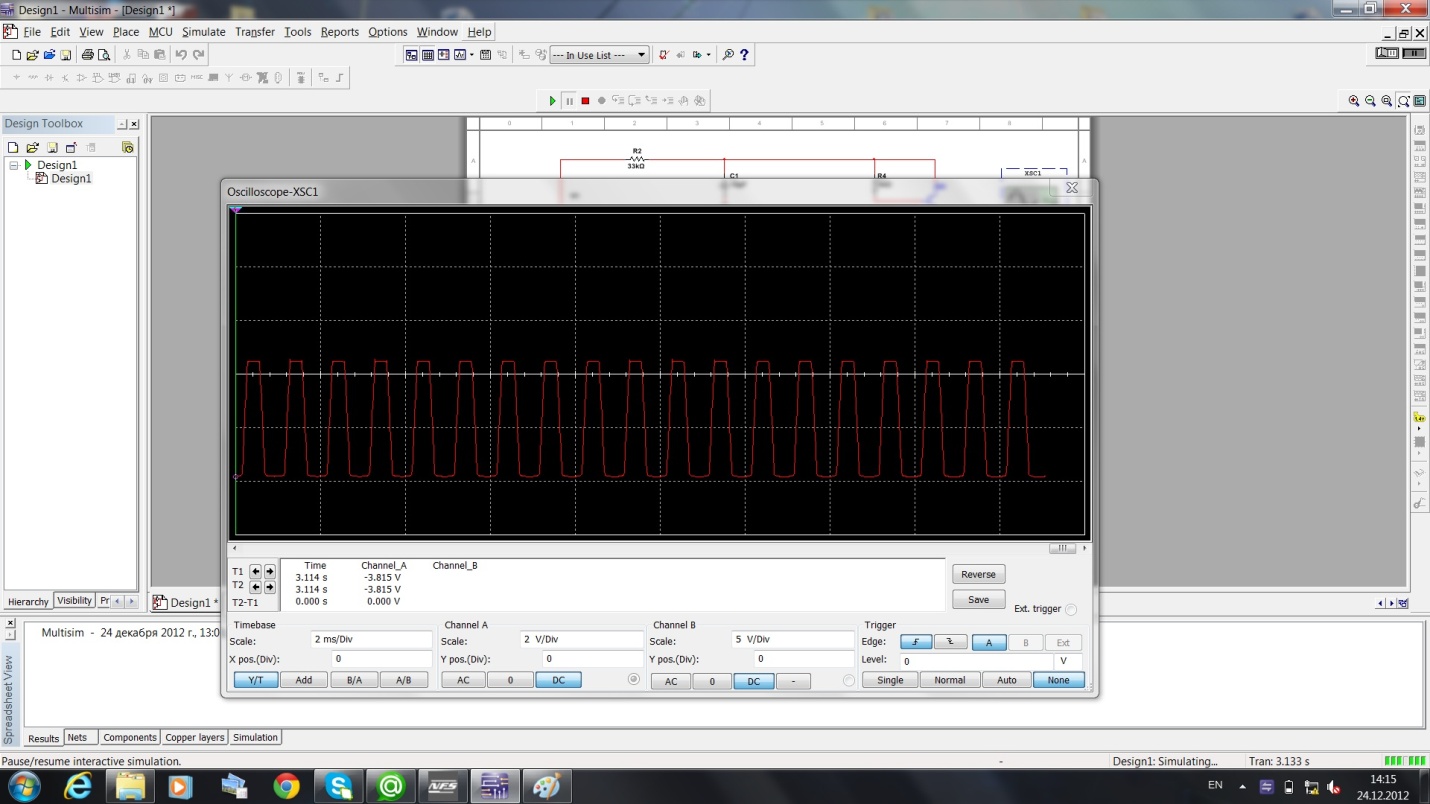The height and width of the screenshot is (804, 1430).
Task: Click the New file icon in main toolbar
Action: pos(16,55)
